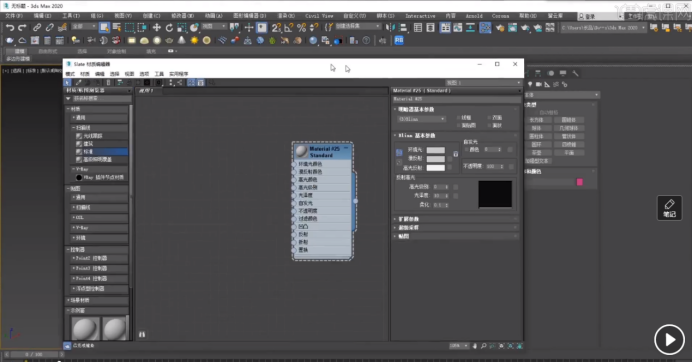
Task: Open the Blinn shader type dropdown
Action: click(422, 119)
